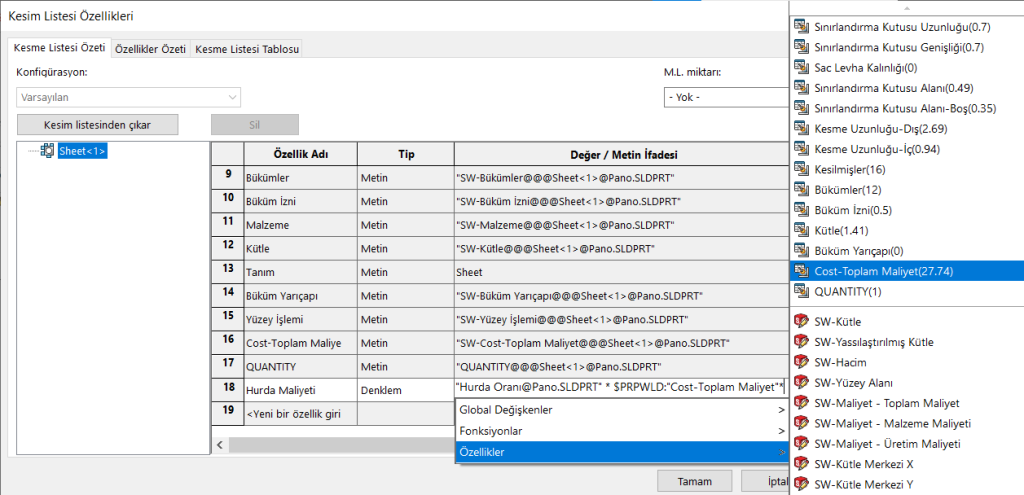Expand the Global Değişkenler submenu

(620, 410)
